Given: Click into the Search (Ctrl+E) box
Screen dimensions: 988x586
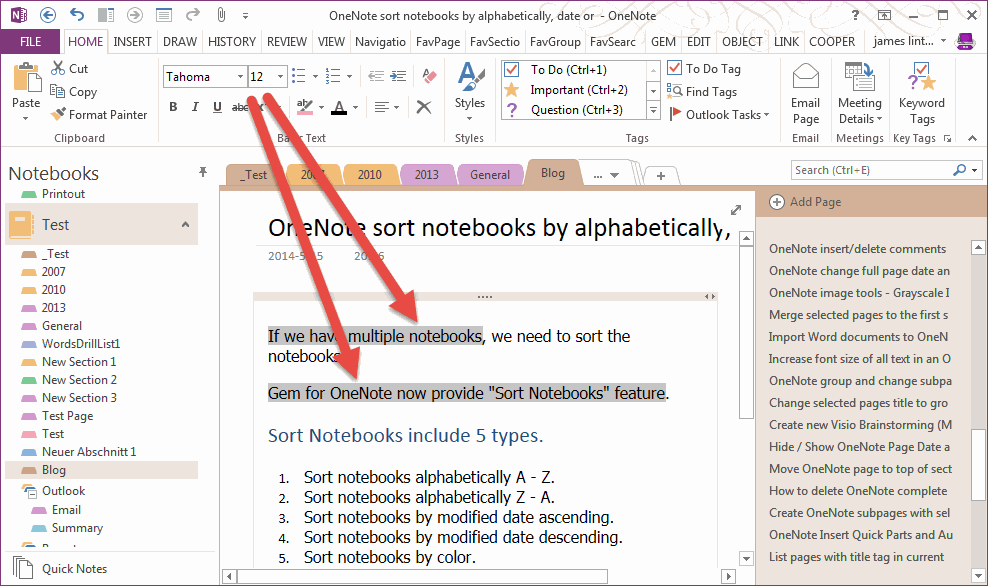Looking at the screenshot, I should [872, 170].
